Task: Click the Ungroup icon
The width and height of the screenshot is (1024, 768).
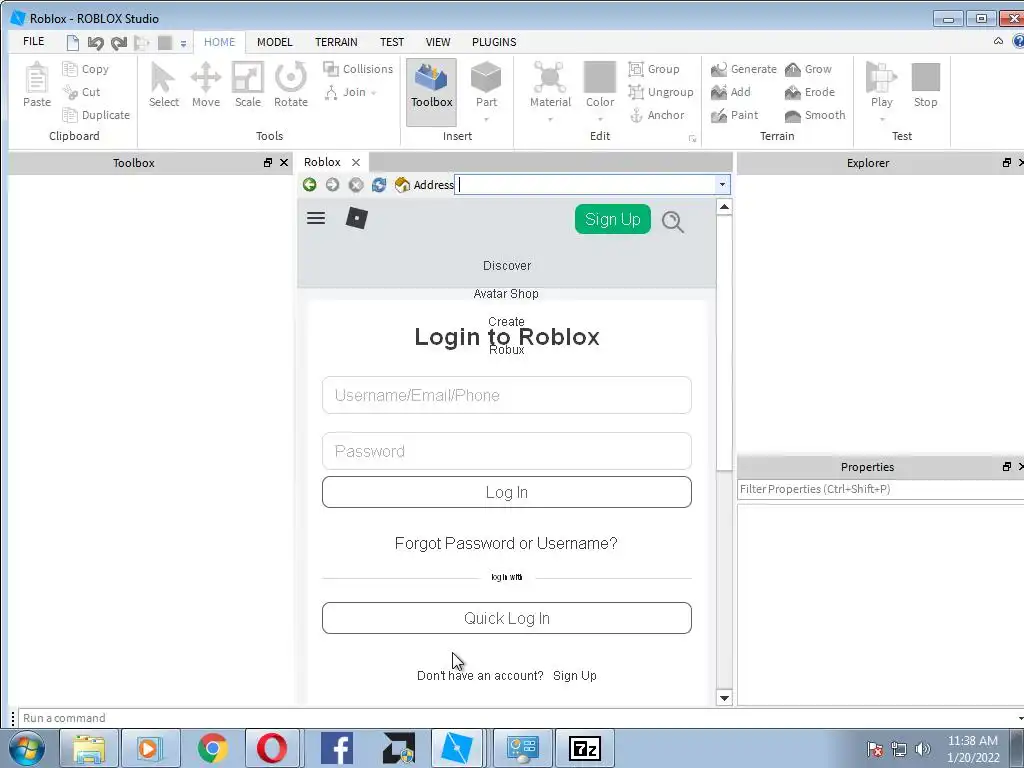Action: [x=636, y=92]
